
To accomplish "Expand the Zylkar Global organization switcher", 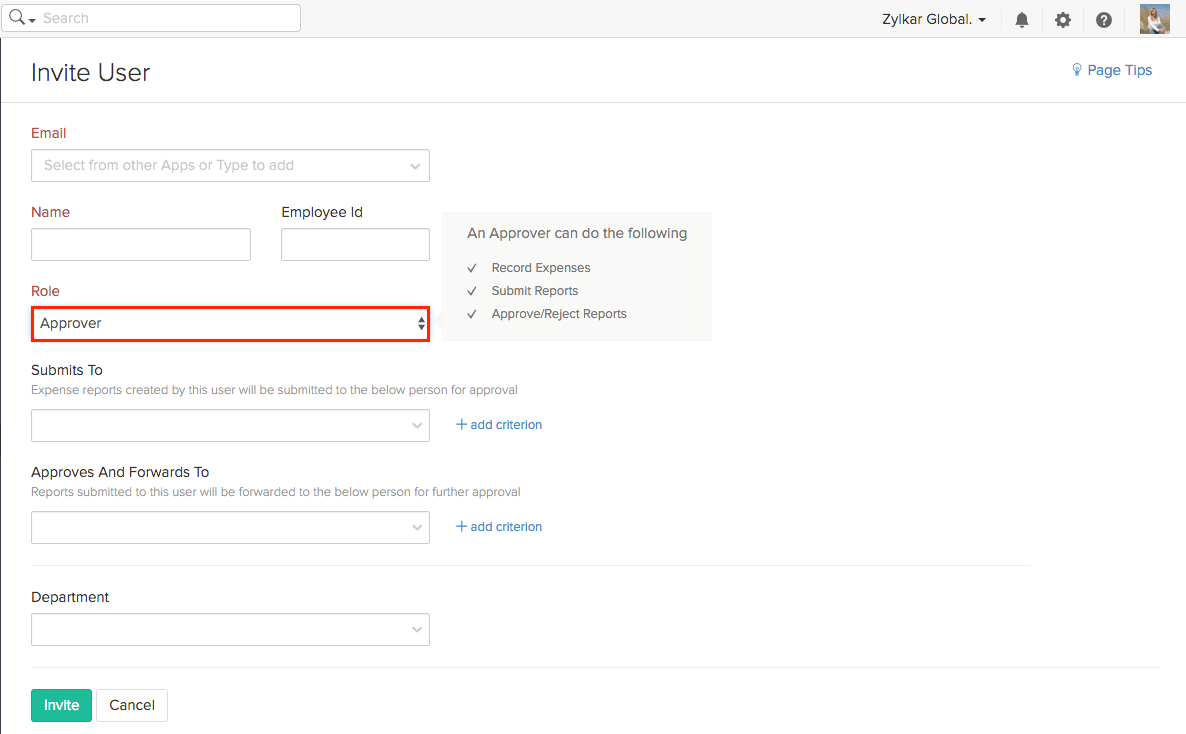I will 934,20.
